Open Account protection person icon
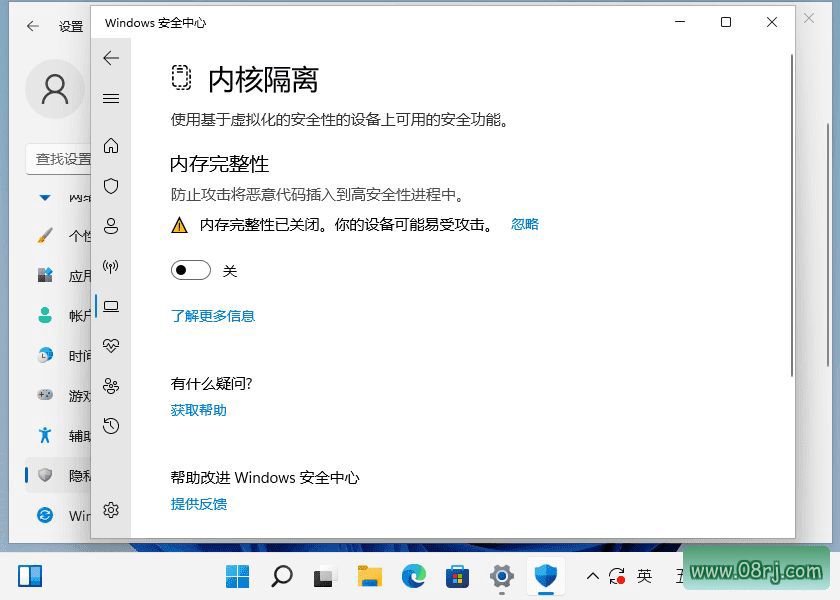Image resolution: width=840 pixels, height=600 pixels. [x=111, y=226]
